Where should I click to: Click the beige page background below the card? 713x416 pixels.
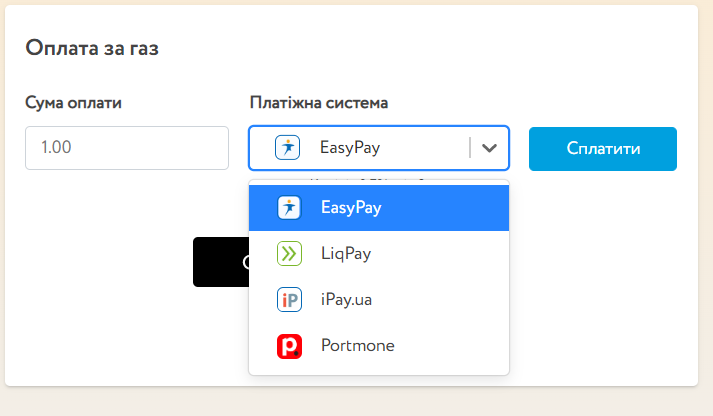pyautogui.click(x=356, y=402)
